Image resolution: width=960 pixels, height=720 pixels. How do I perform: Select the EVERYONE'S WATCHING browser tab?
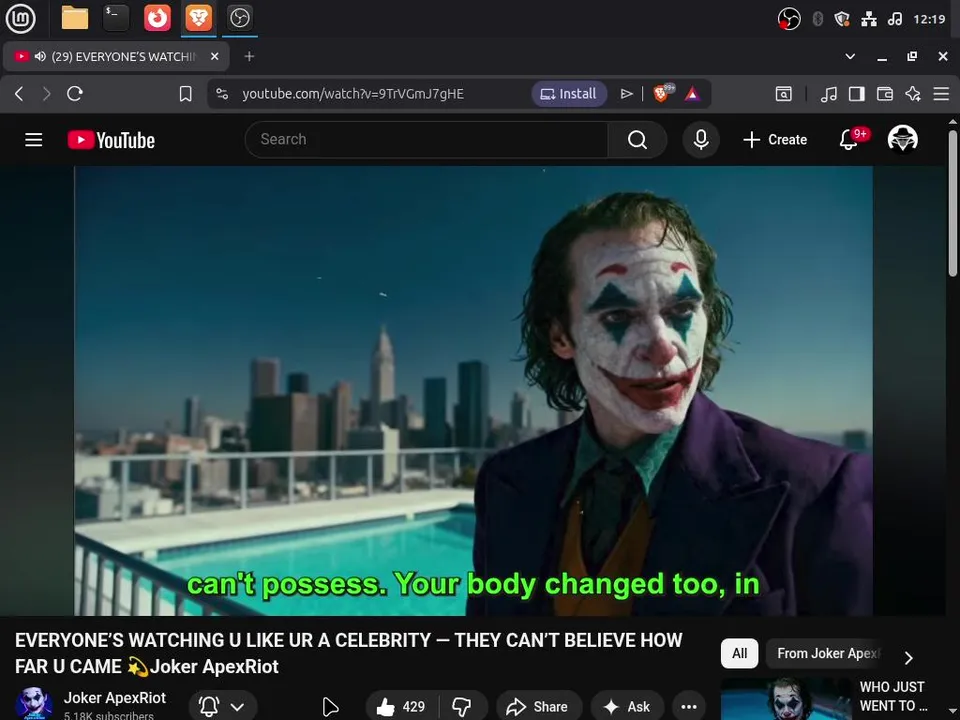point(116,56)
